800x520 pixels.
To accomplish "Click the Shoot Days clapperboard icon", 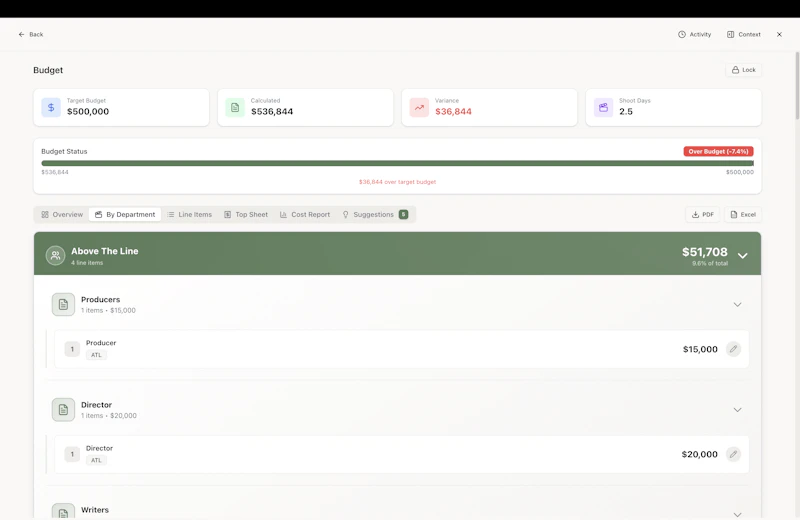I will [604, 108].
